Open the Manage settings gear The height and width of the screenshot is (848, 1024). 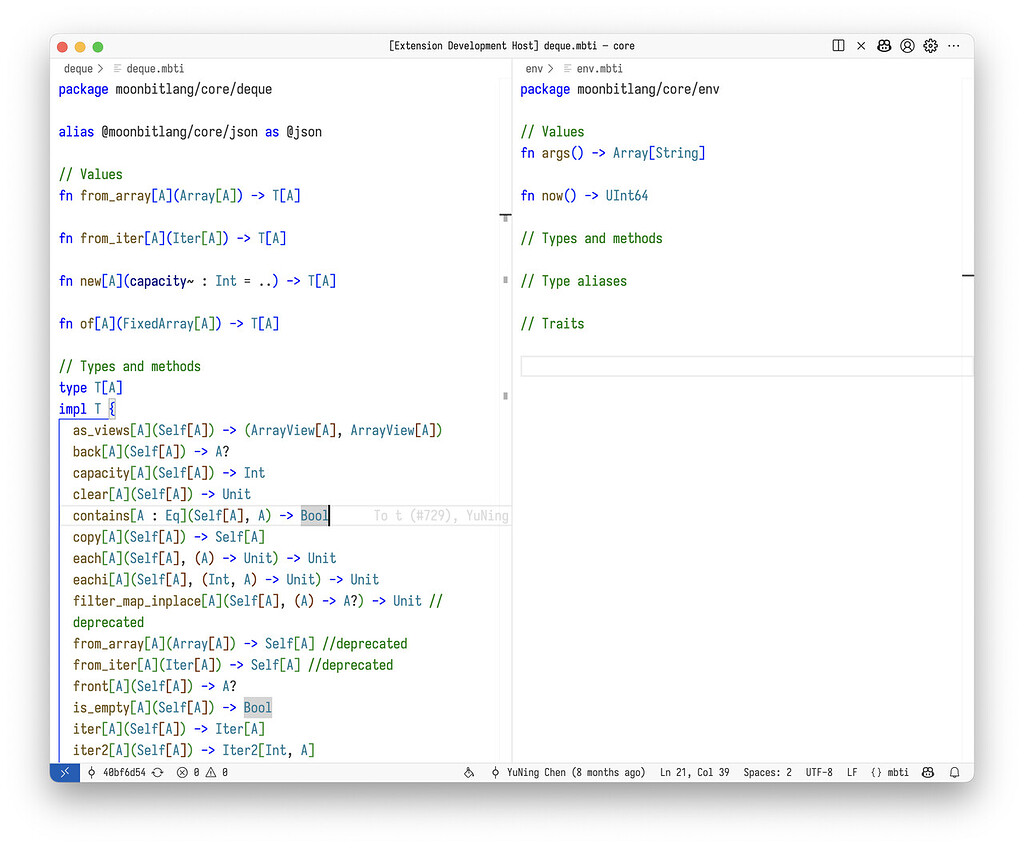931,46
